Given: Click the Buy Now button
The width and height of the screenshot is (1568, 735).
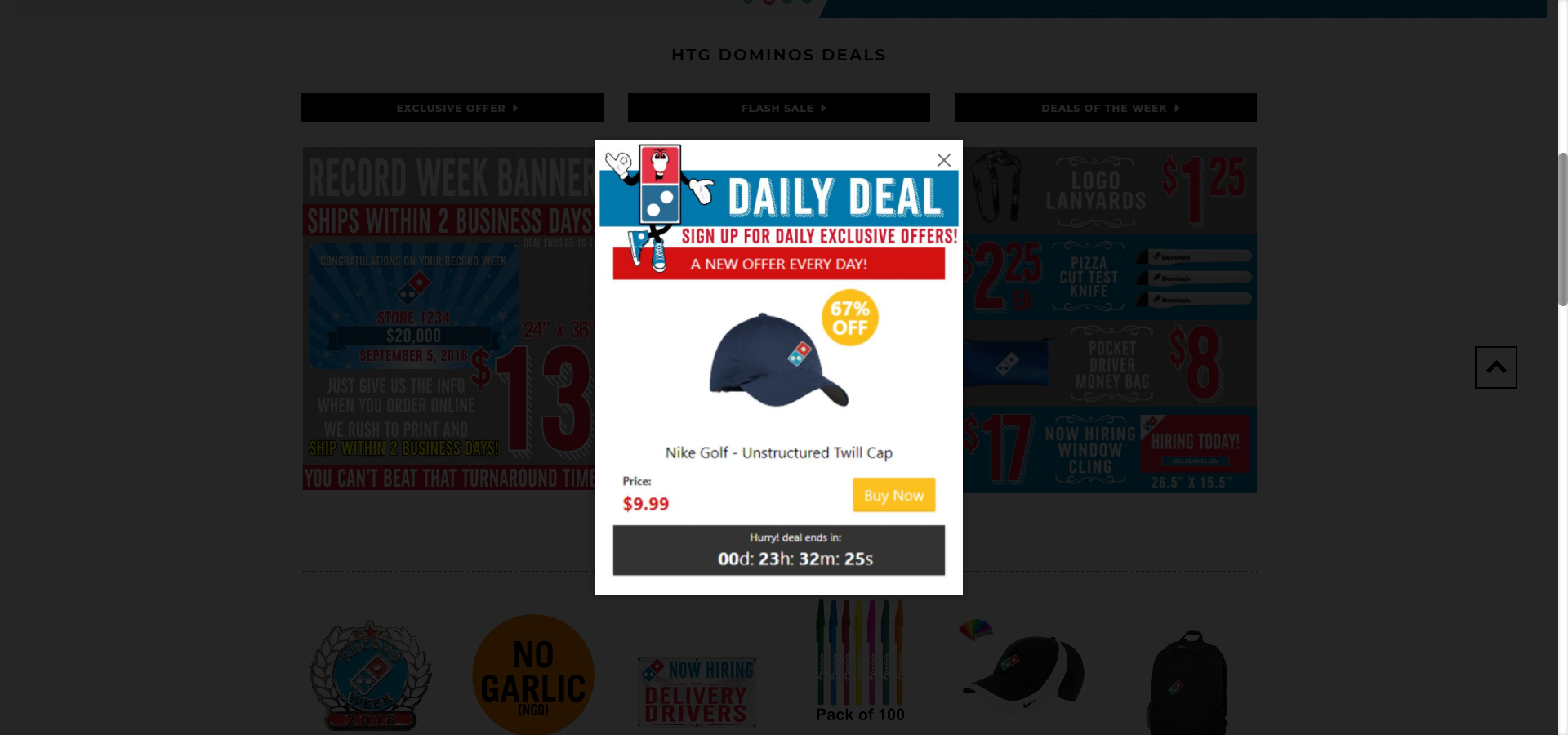Looking at the screenshot, I should coord(894,495).
